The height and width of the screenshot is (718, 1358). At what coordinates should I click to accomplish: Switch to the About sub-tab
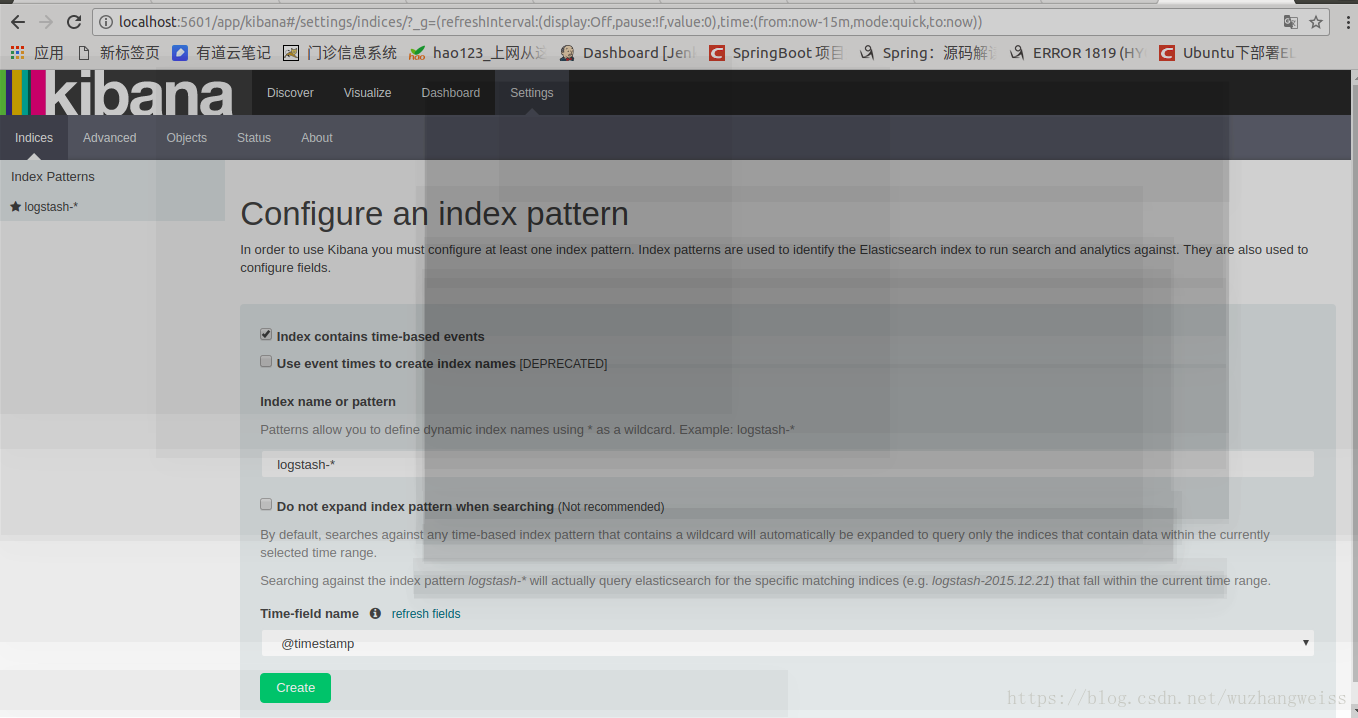coord(317,137)
